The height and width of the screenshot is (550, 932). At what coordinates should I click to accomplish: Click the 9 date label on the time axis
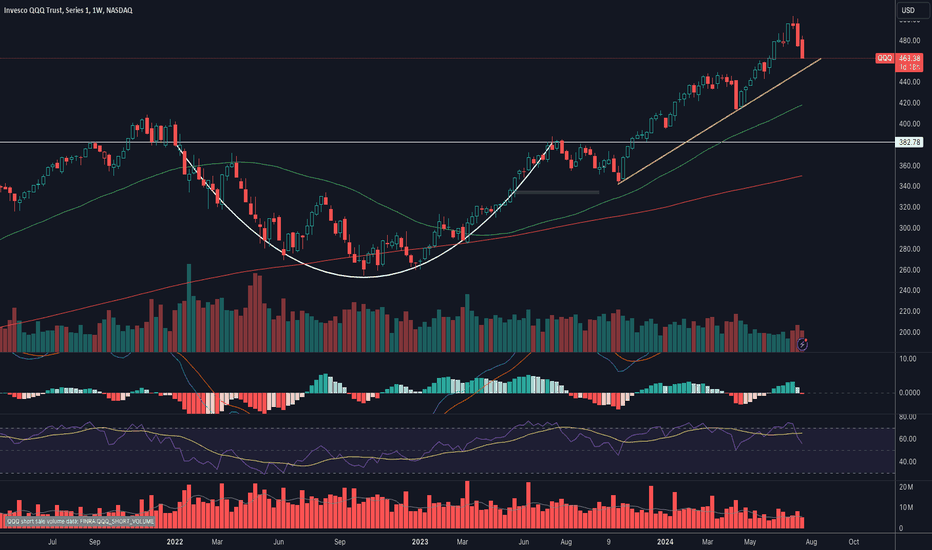coord(609,542)
